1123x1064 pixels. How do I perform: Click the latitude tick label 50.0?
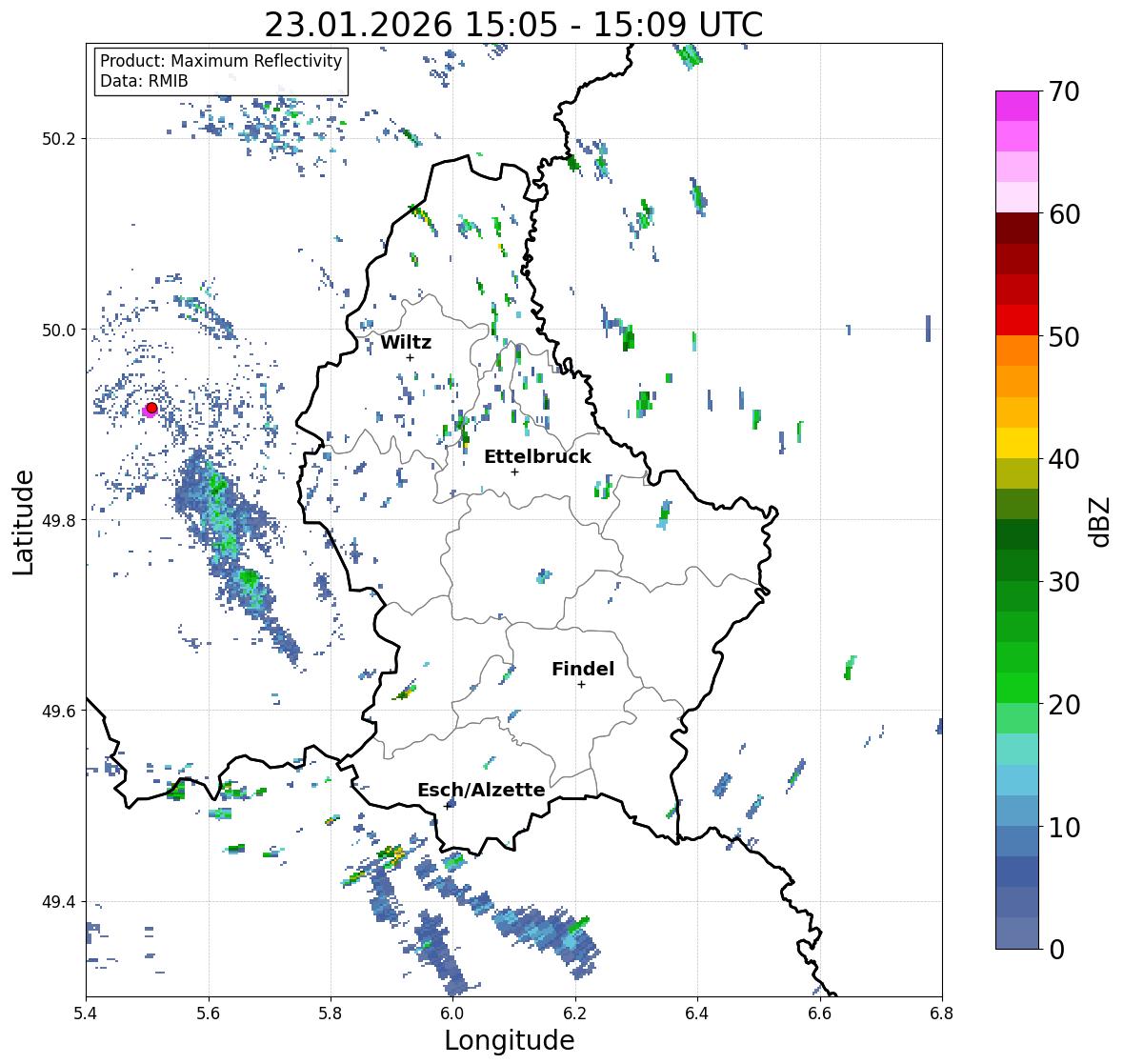click(59, 331)
